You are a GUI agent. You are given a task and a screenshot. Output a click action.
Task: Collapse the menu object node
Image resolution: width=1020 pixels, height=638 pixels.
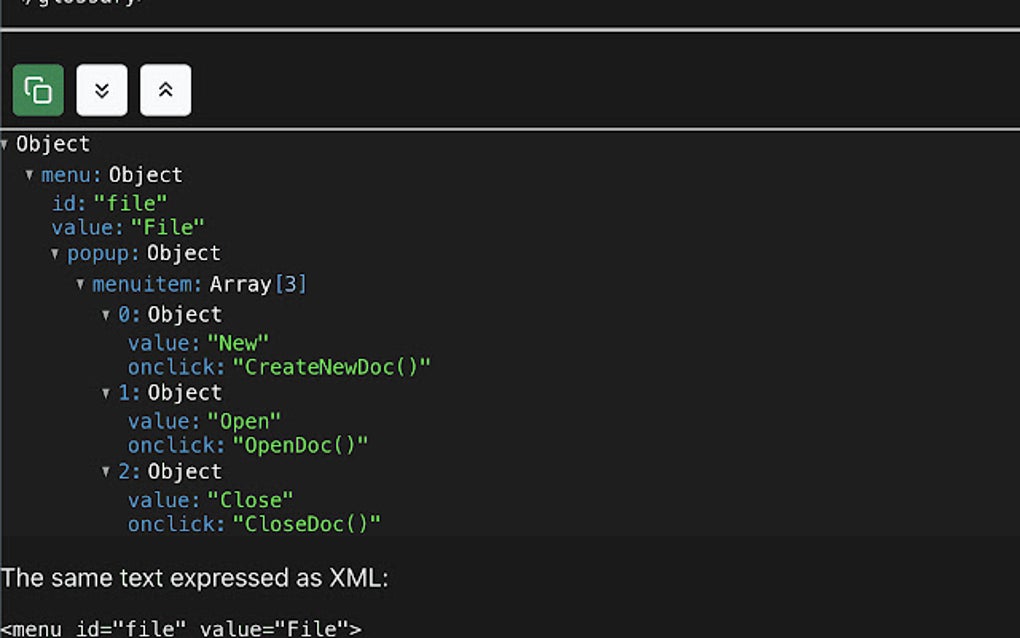[30, 175]
